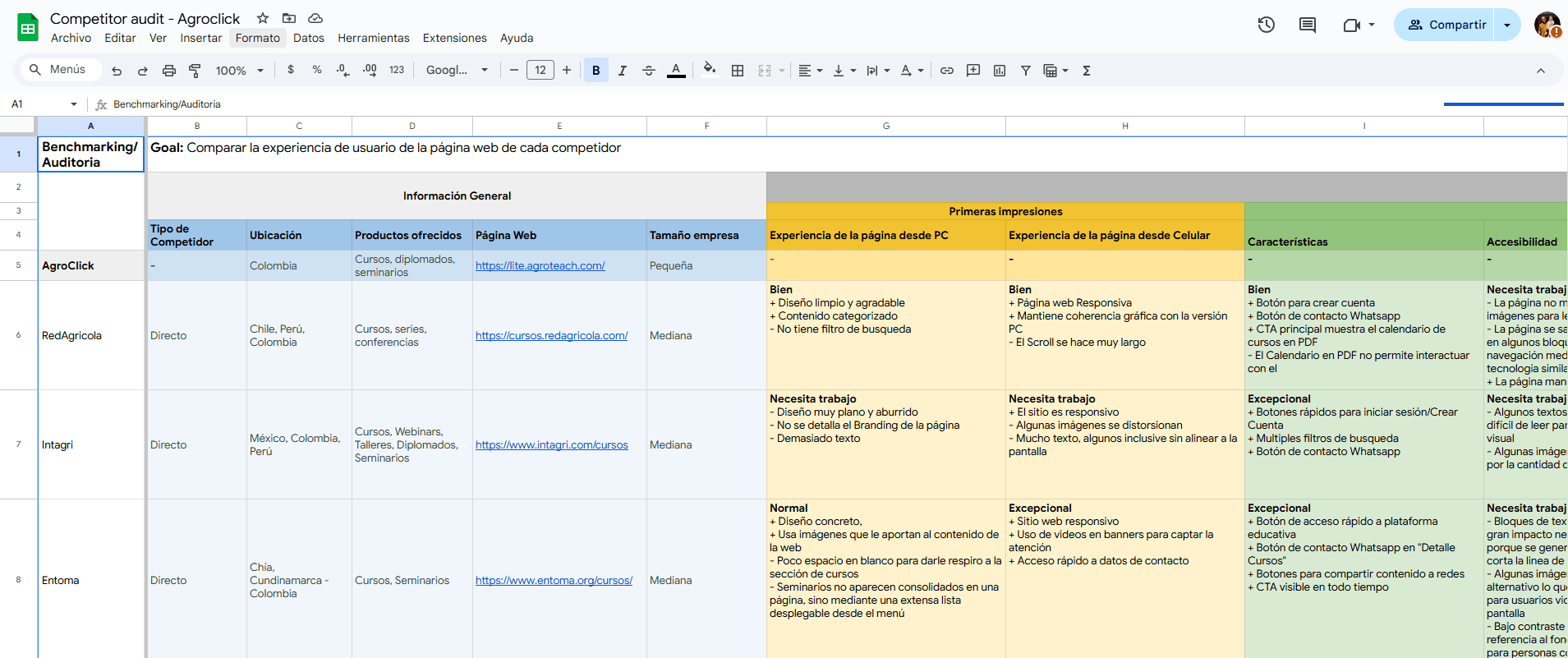
Task: Click the increase font size plus button
Action: tap(567, 71)
